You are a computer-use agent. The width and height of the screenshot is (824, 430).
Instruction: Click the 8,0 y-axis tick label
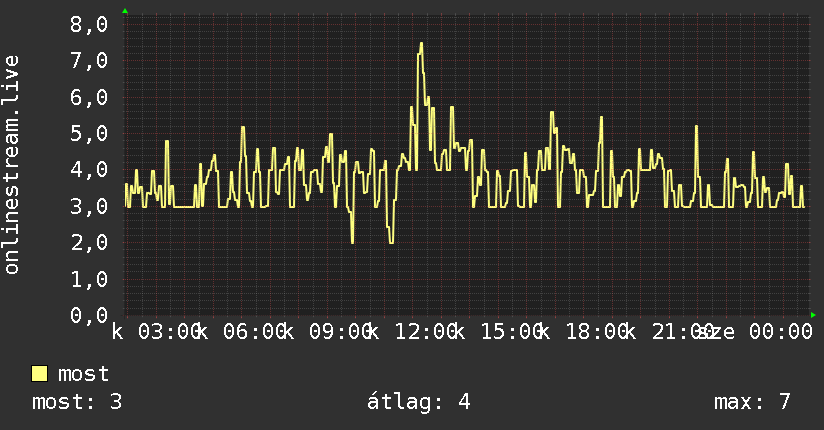point(89,25)
